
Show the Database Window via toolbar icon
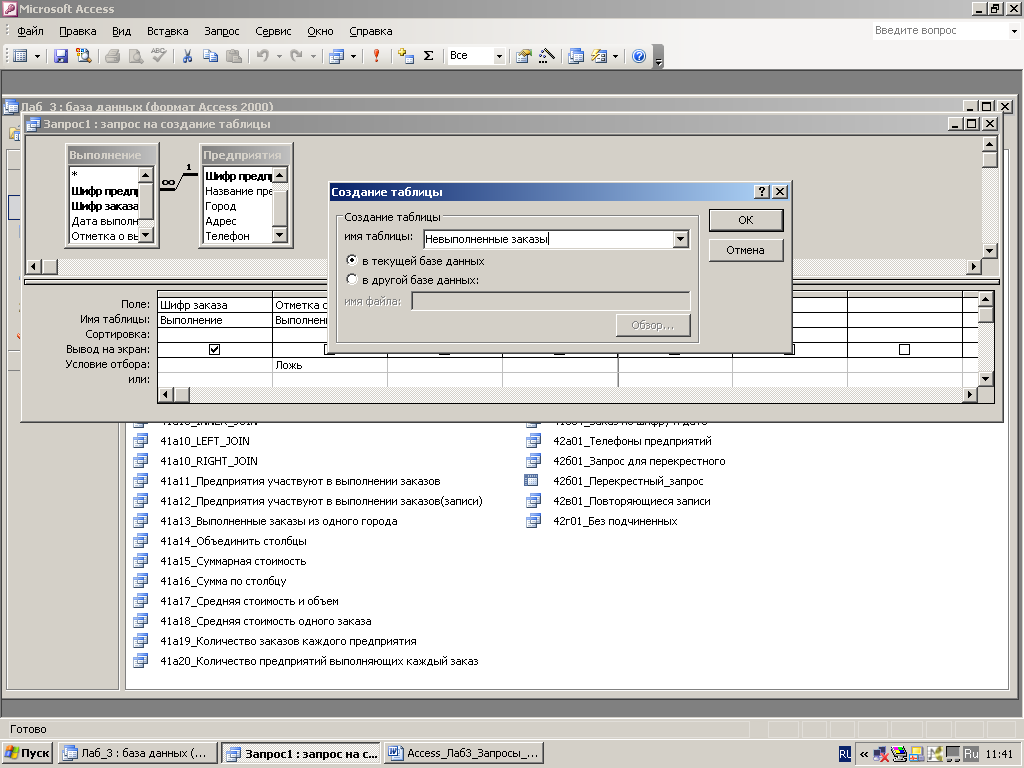(x=575, y=56)
